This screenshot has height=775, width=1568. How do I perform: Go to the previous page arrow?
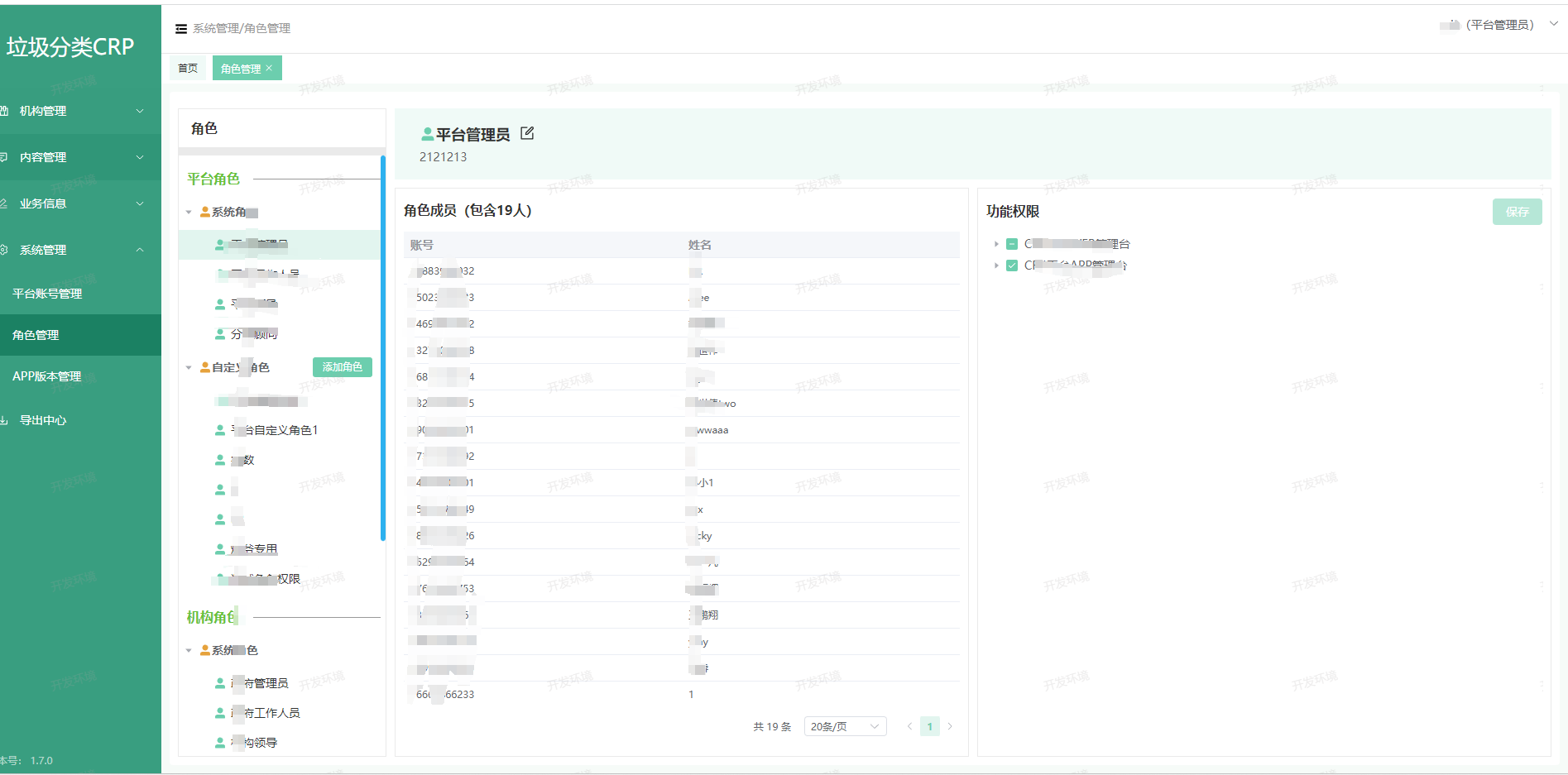pos(909,726)
